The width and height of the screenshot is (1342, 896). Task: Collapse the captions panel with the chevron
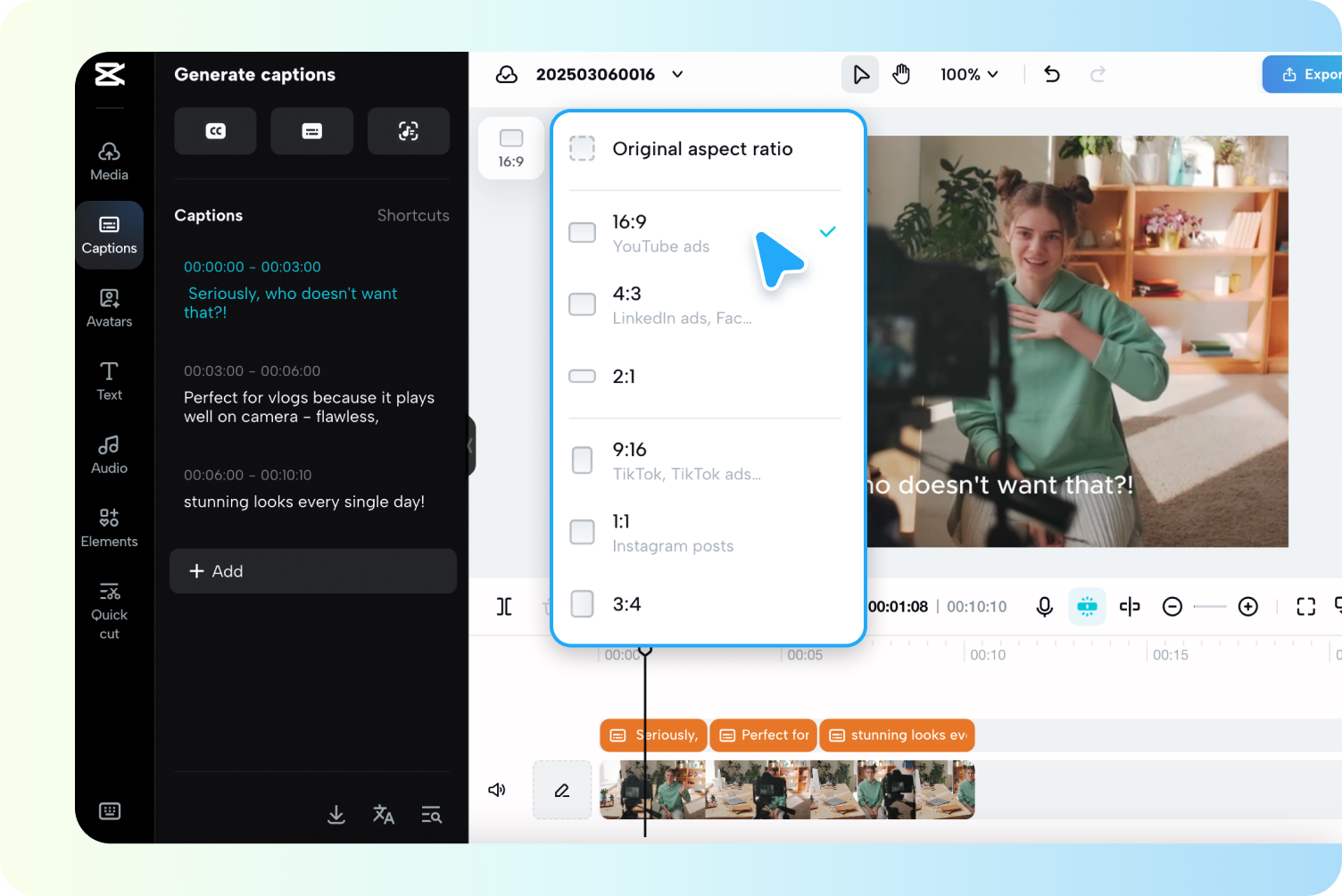470,446
